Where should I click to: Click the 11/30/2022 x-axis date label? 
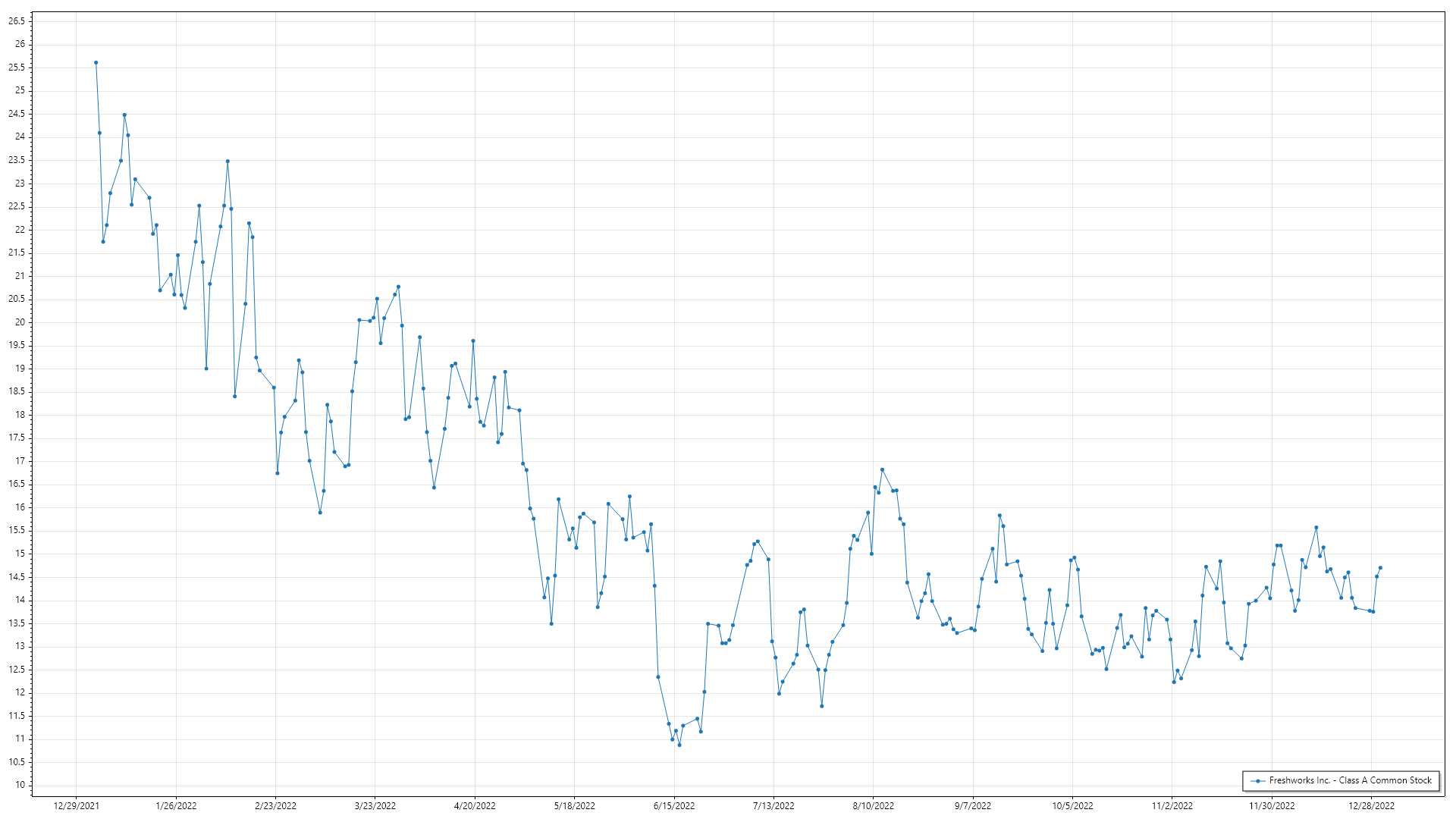coord(1272,806)
